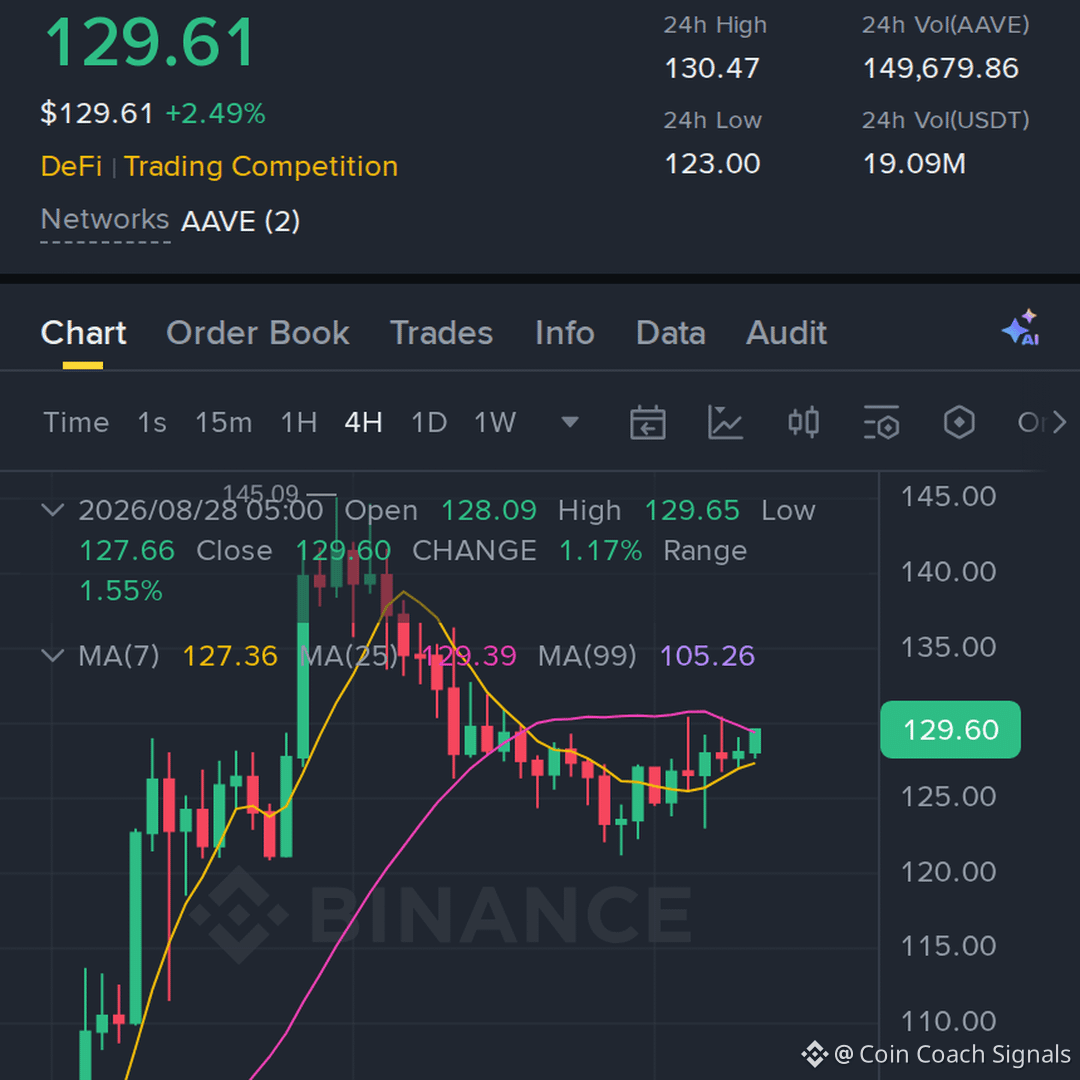Open the DeFi category link
The image size is (1080, 1080).
[x=72, y=167]
